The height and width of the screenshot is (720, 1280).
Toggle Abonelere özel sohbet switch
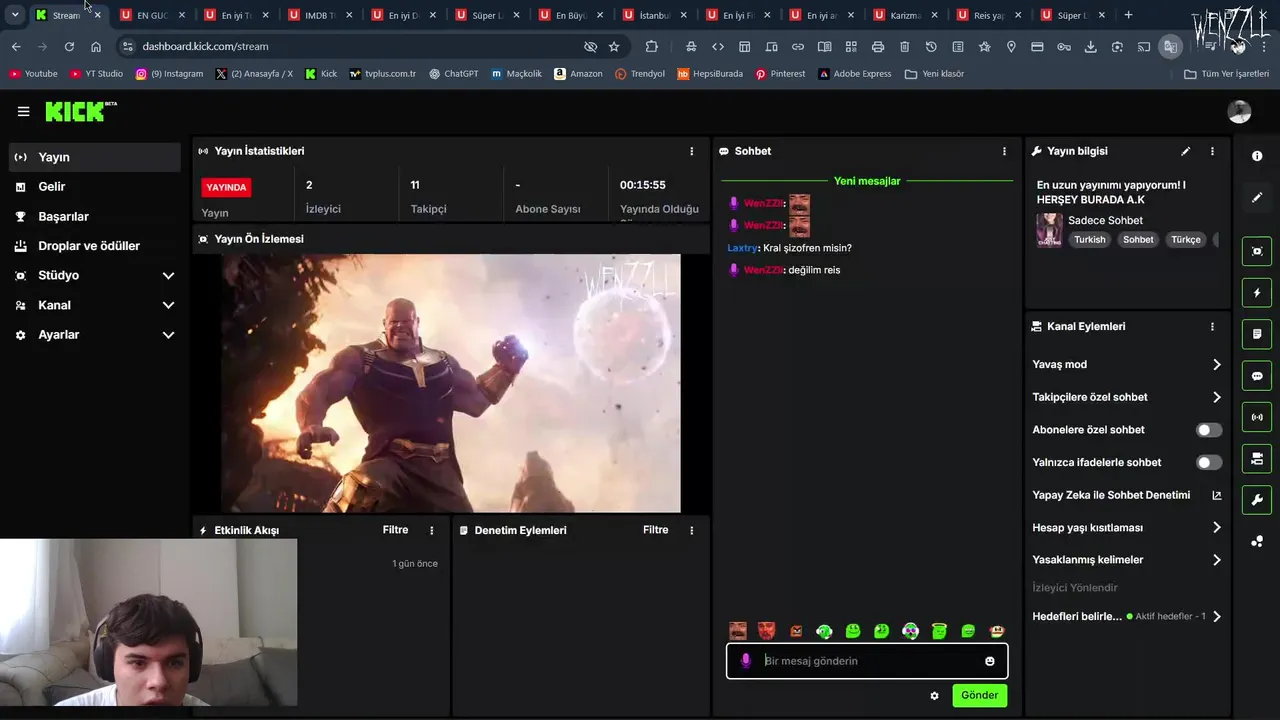coord(1209,430)
